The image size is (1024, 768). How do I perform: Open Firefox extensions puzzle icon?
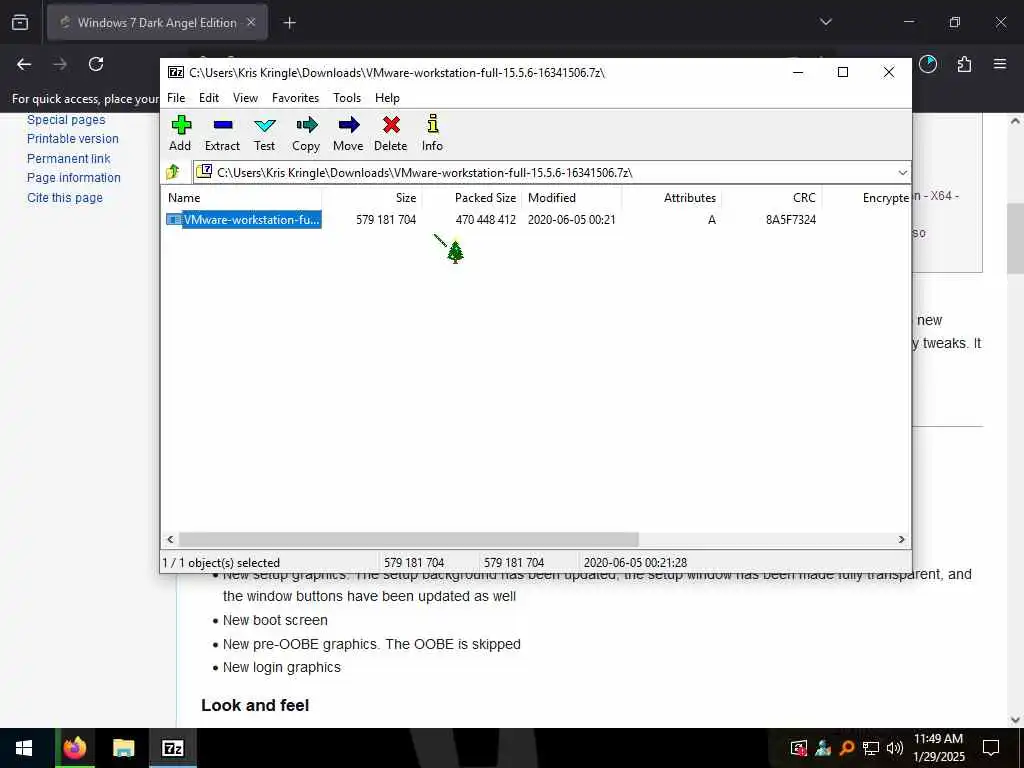[964, 64]
